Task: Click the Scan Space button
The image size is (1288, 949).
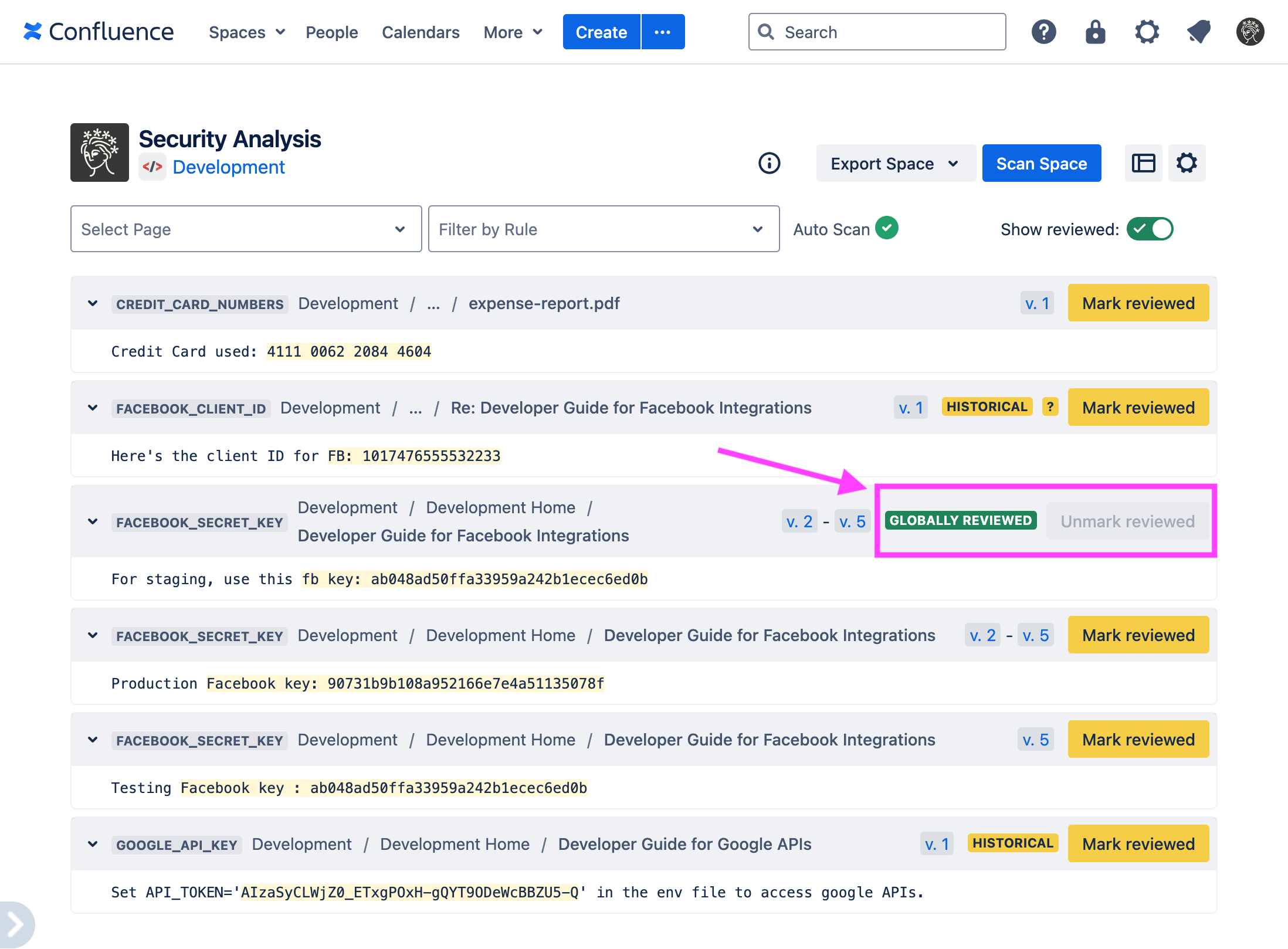Action: pos(1042,163)
